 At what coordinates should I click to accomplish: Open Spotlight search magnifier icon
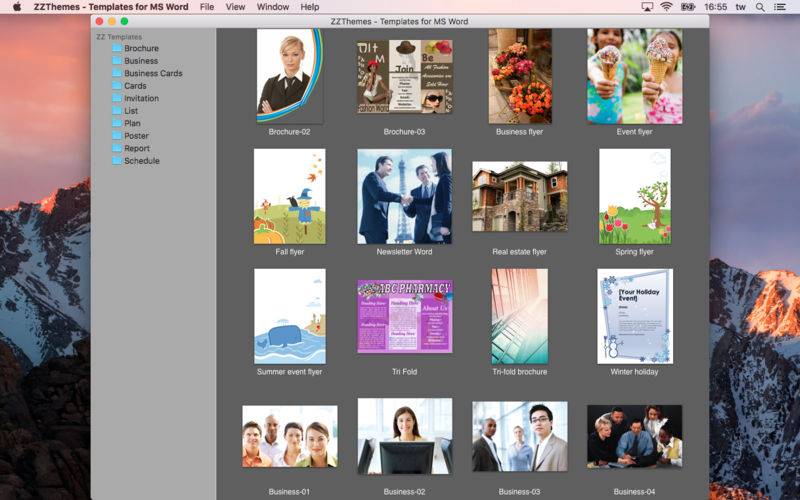(x=760, y=7)
